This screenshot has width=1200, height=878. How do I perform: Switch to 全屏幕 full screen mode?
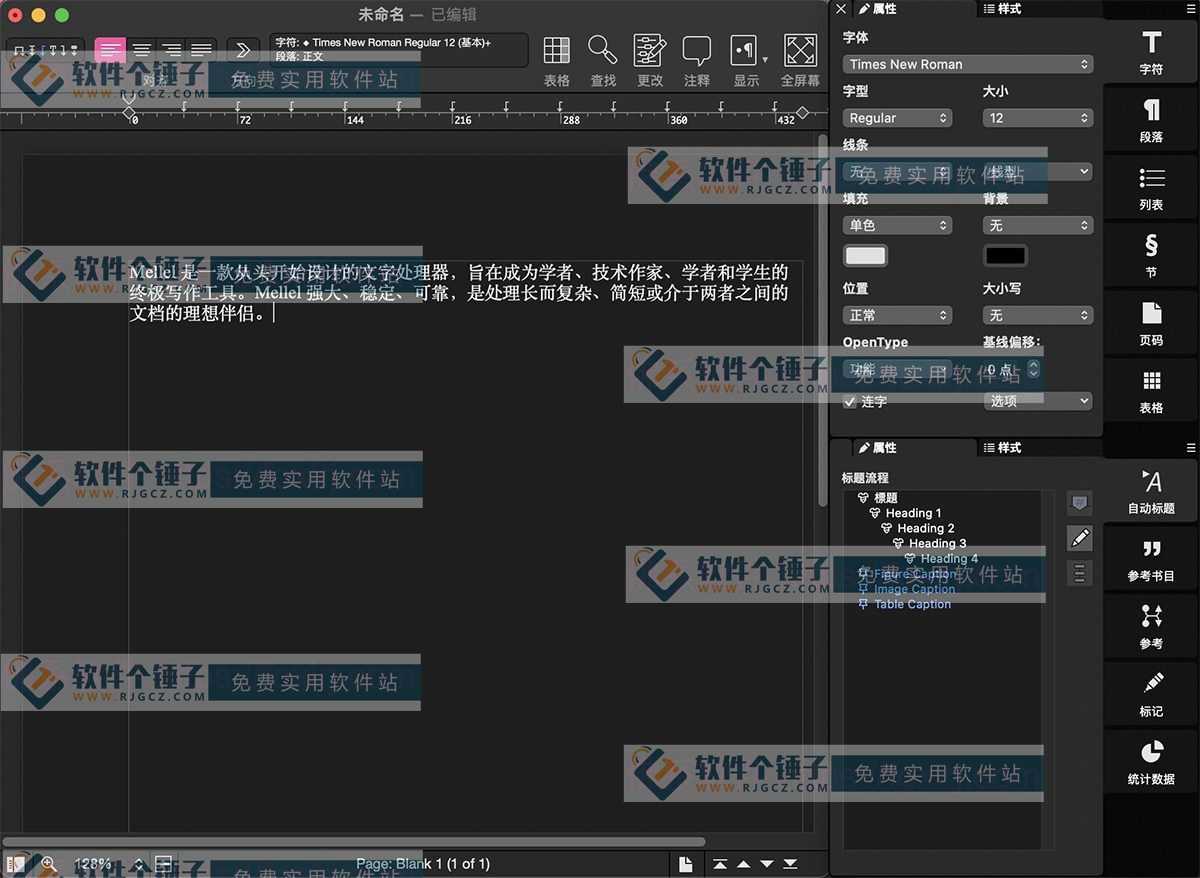pos(800,60)
